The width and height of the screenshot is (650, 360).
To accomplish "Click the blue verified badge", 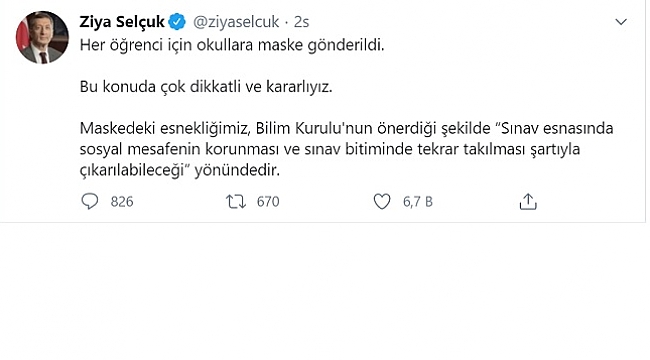I will pos(177,22).
